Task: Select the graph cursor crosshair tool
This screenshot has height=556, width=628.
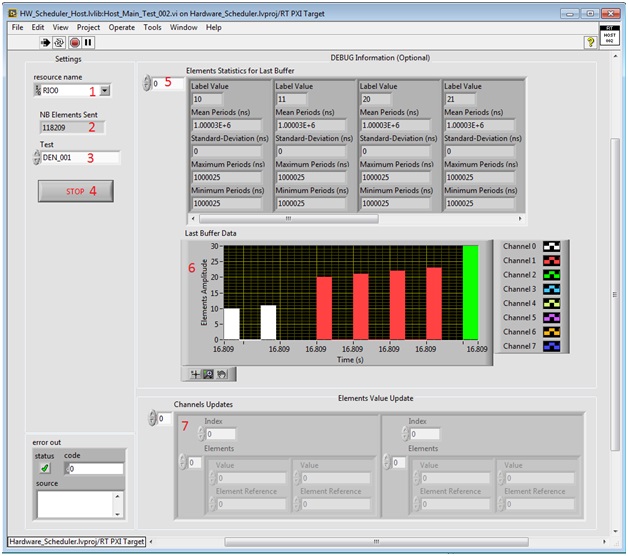Action: tap(195, 374)
